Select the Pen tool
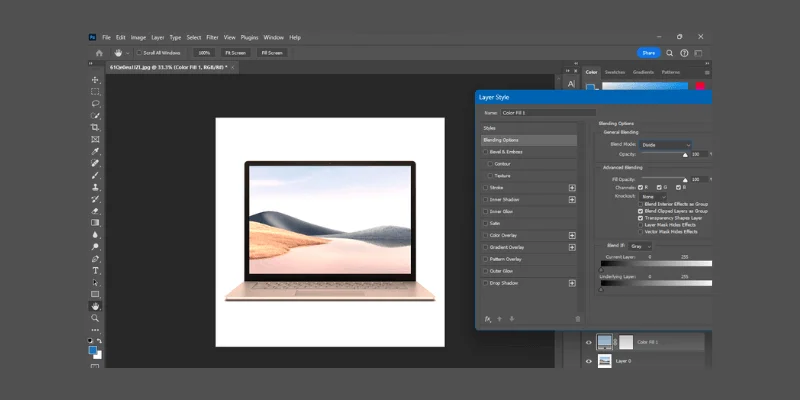The height and width of the screenshot is (400, 800). 95,259
